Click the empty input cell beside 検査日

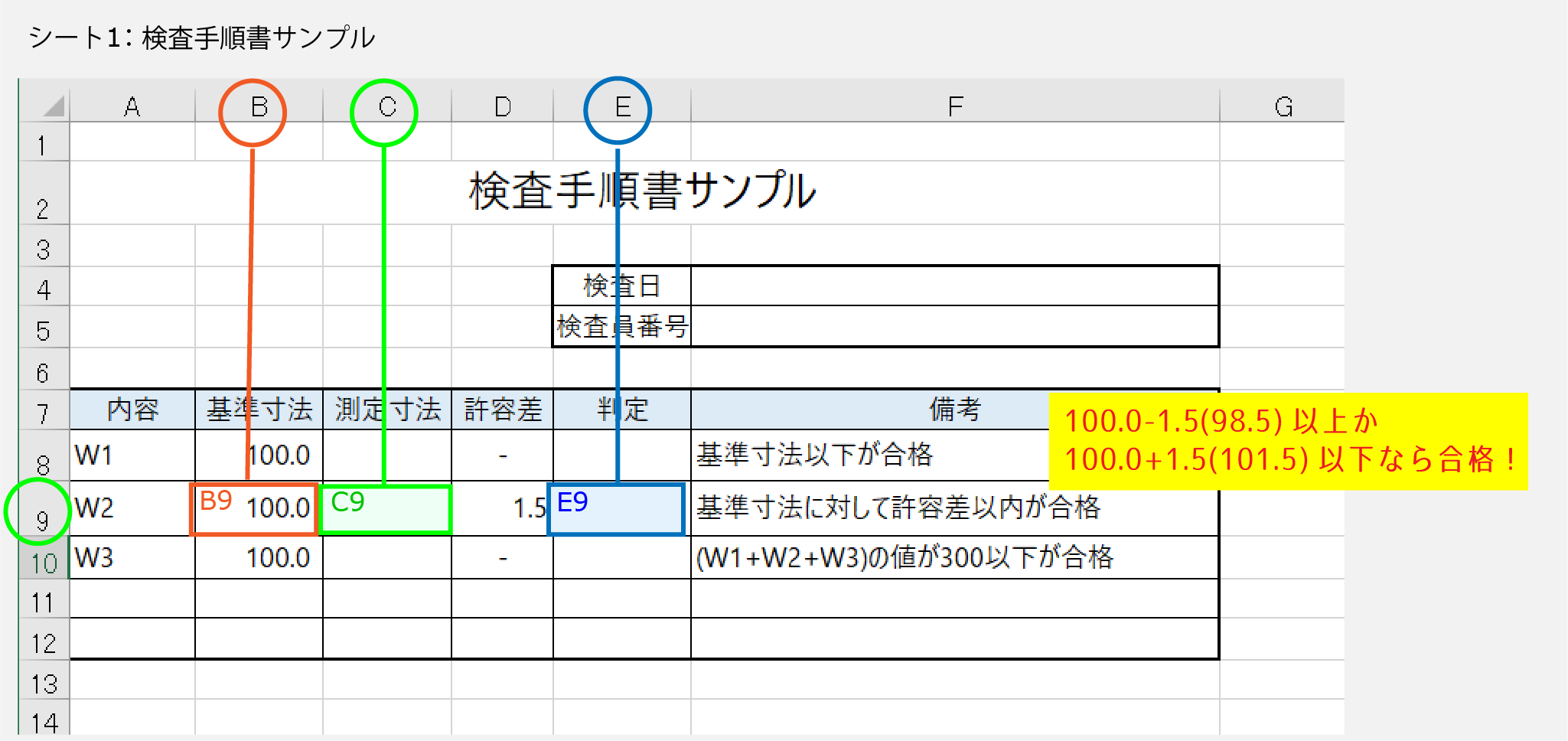[x=955, y=286]
